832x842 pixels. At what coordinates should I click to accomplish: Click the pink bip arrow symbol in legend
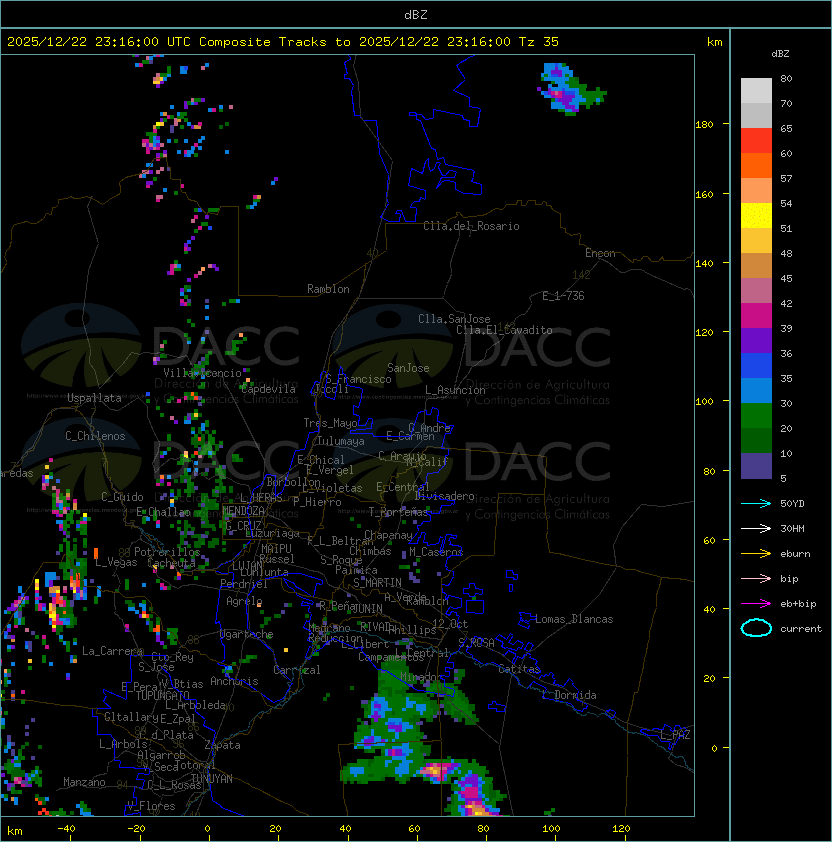[x=756, y=578]
